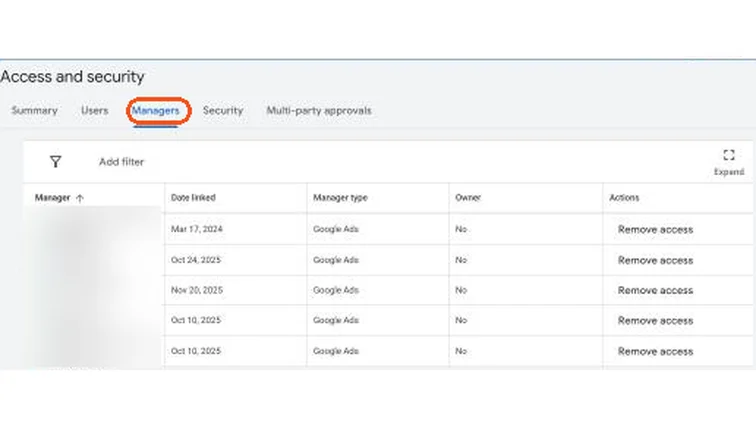Click the Owner column header
This screenshot has height=426, width=756.
click(468, 198)
